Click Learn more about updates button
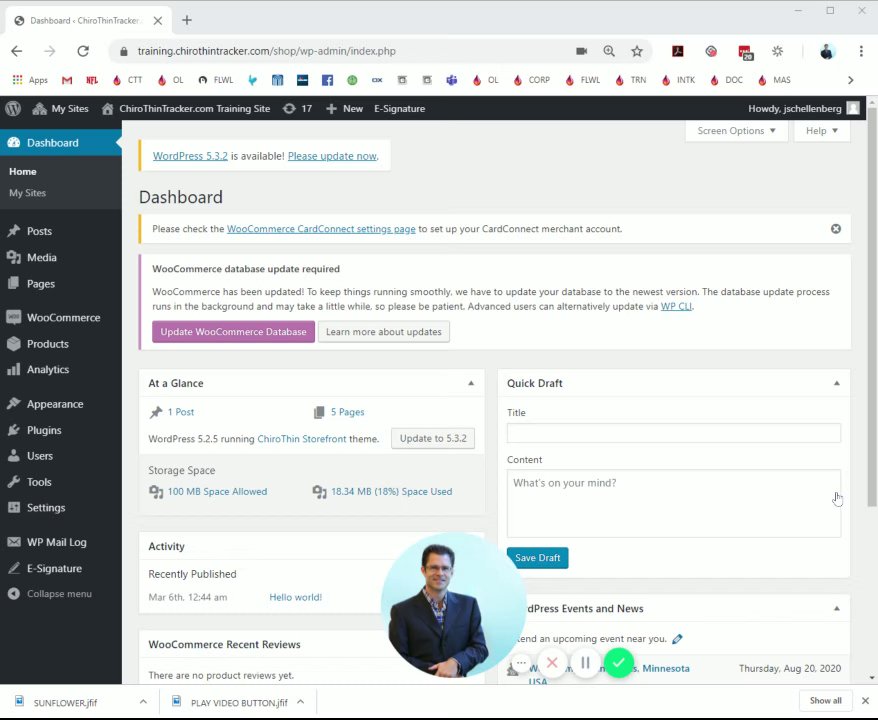The height and width of the screenshot is (720, 878). coord(384,332)
